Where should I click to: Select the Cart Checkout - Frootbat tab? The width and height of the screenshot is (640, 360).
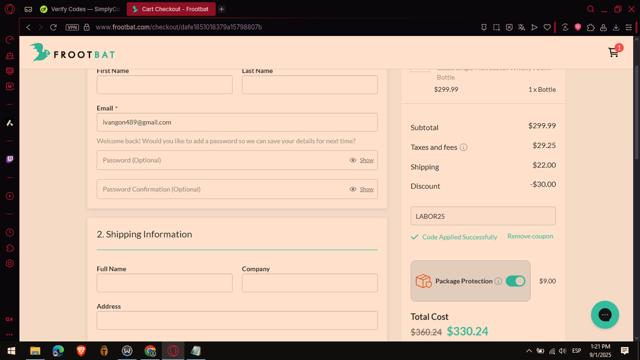click(171, 9)
